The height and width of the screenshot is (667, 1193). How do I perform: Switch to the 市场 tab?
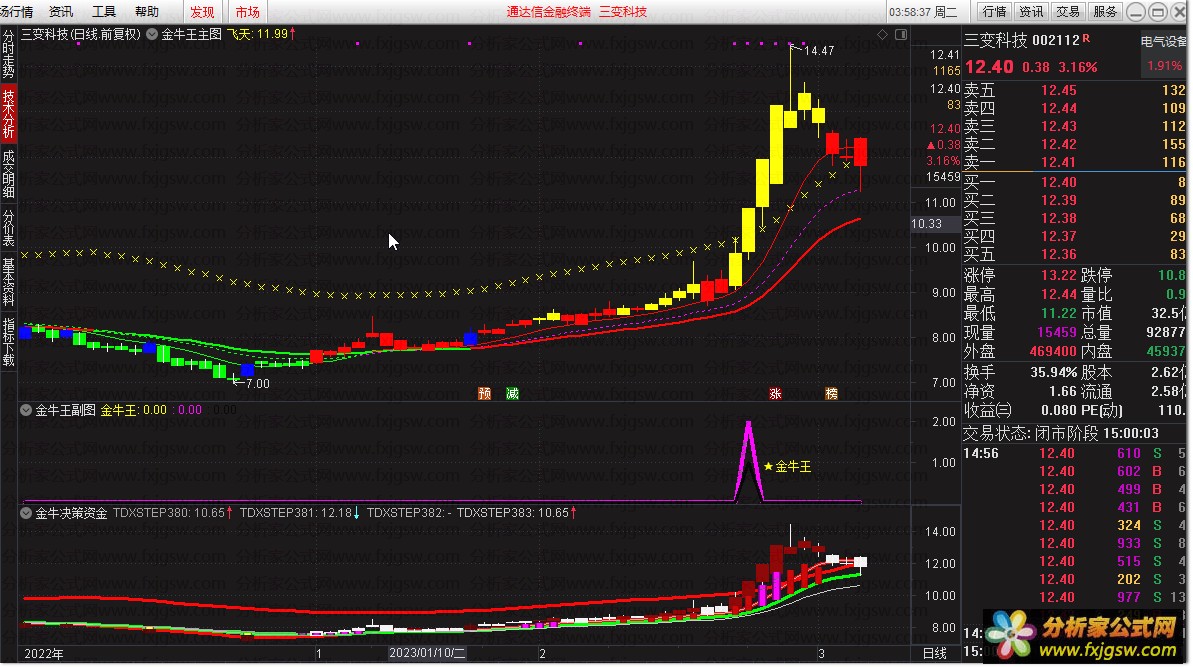(x=247, y=11)
